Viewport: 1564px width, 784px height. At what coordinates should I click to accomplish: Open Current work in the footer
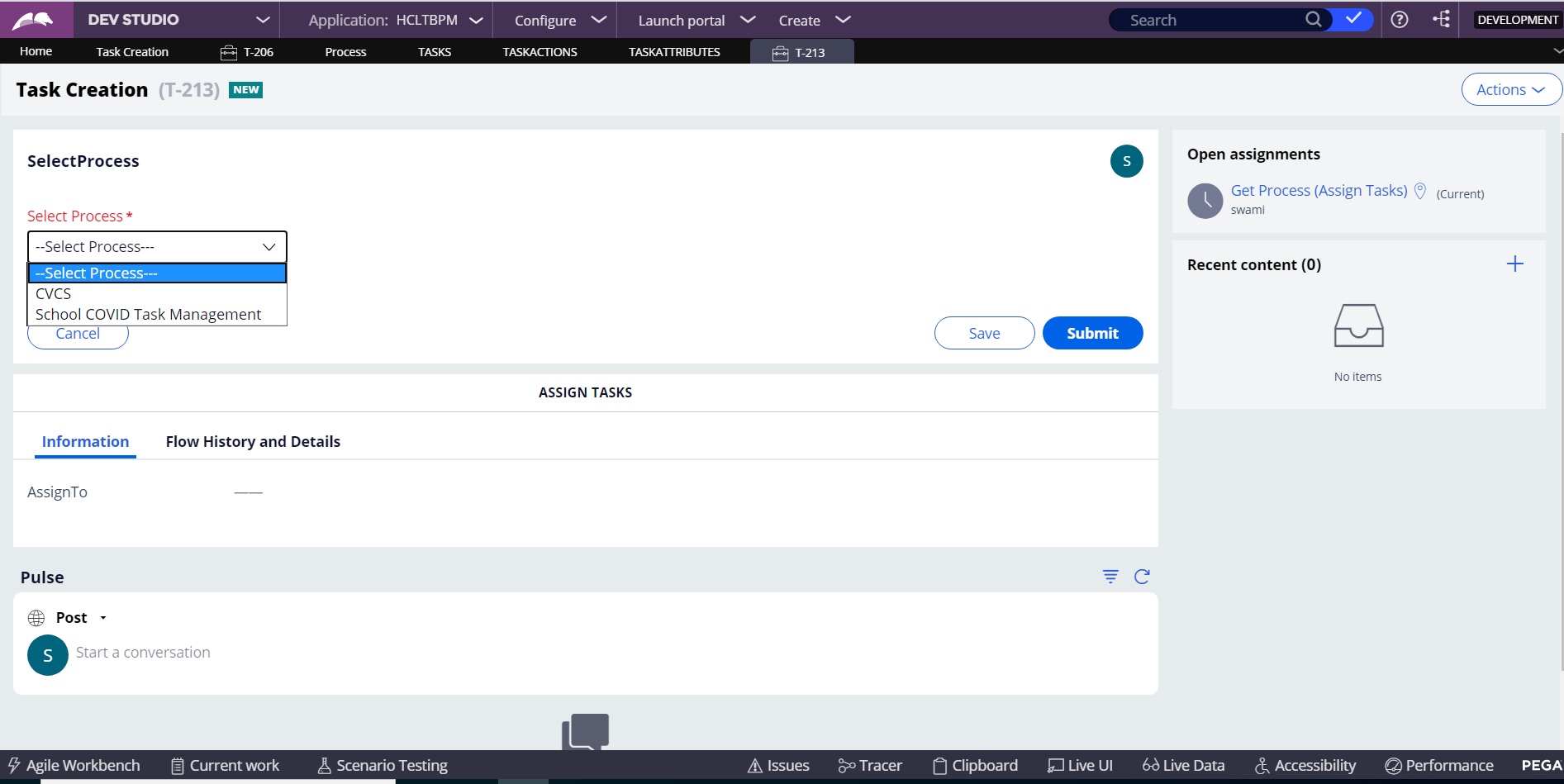(x=225, y=766)
